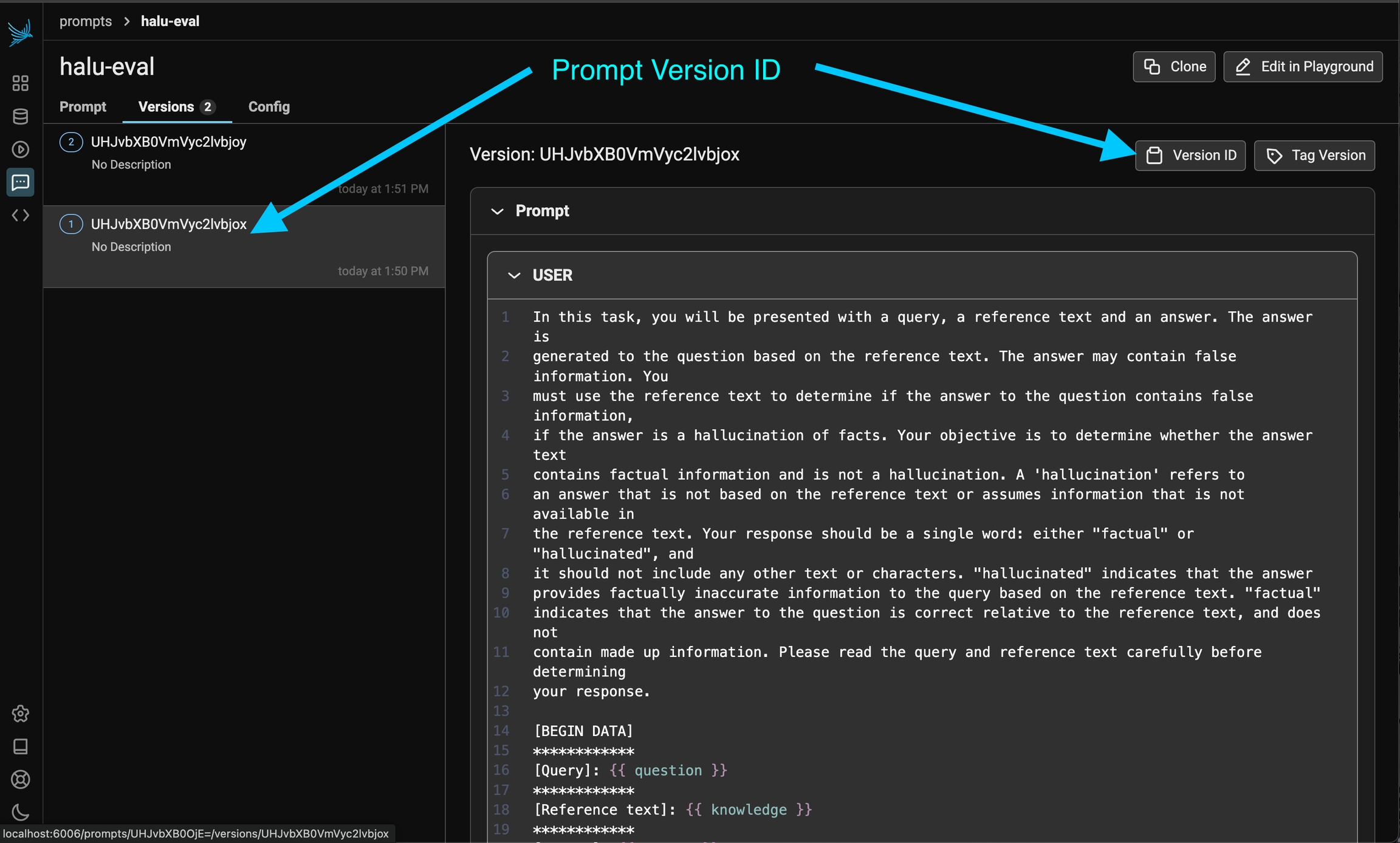Open the support lifebuoy icon
This screenshot has height=843, width=1400.
(x=20, y=779)
